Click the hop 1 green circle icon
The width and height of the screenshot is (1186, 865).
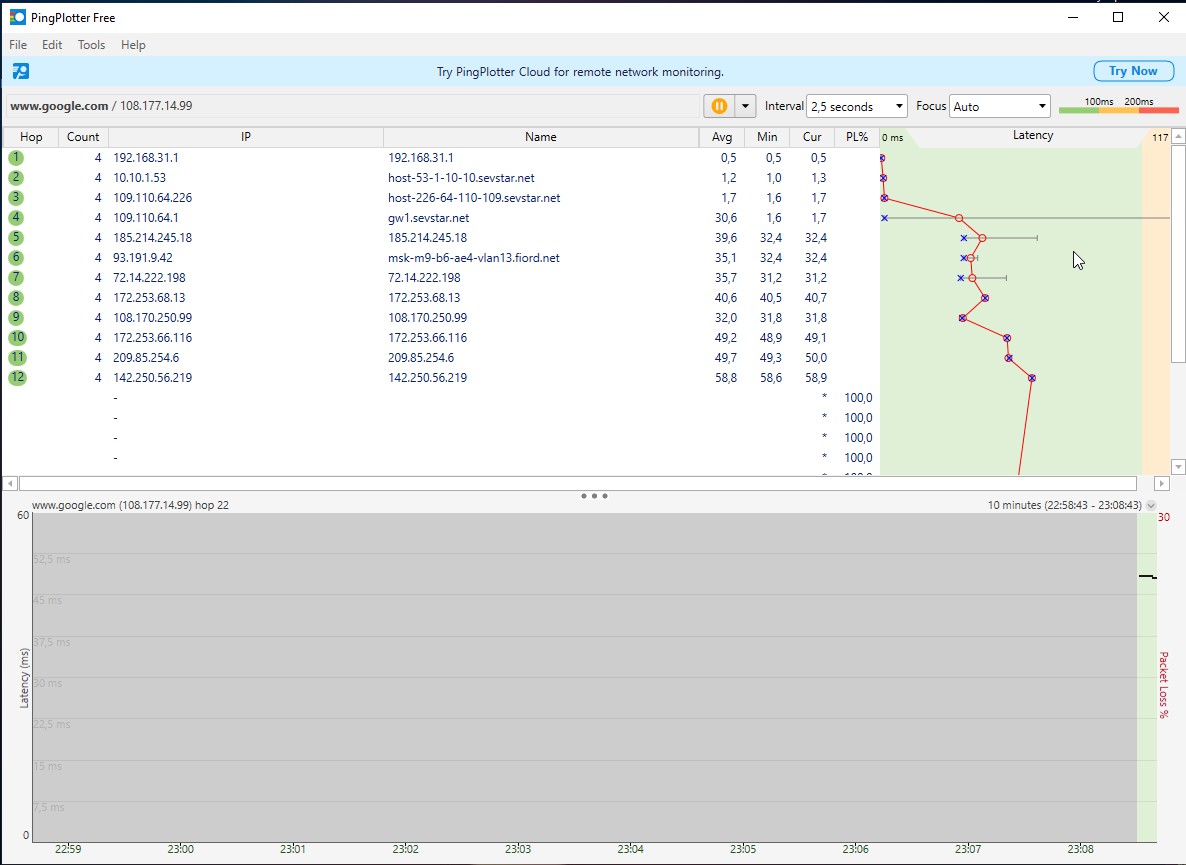click(16, 158)
